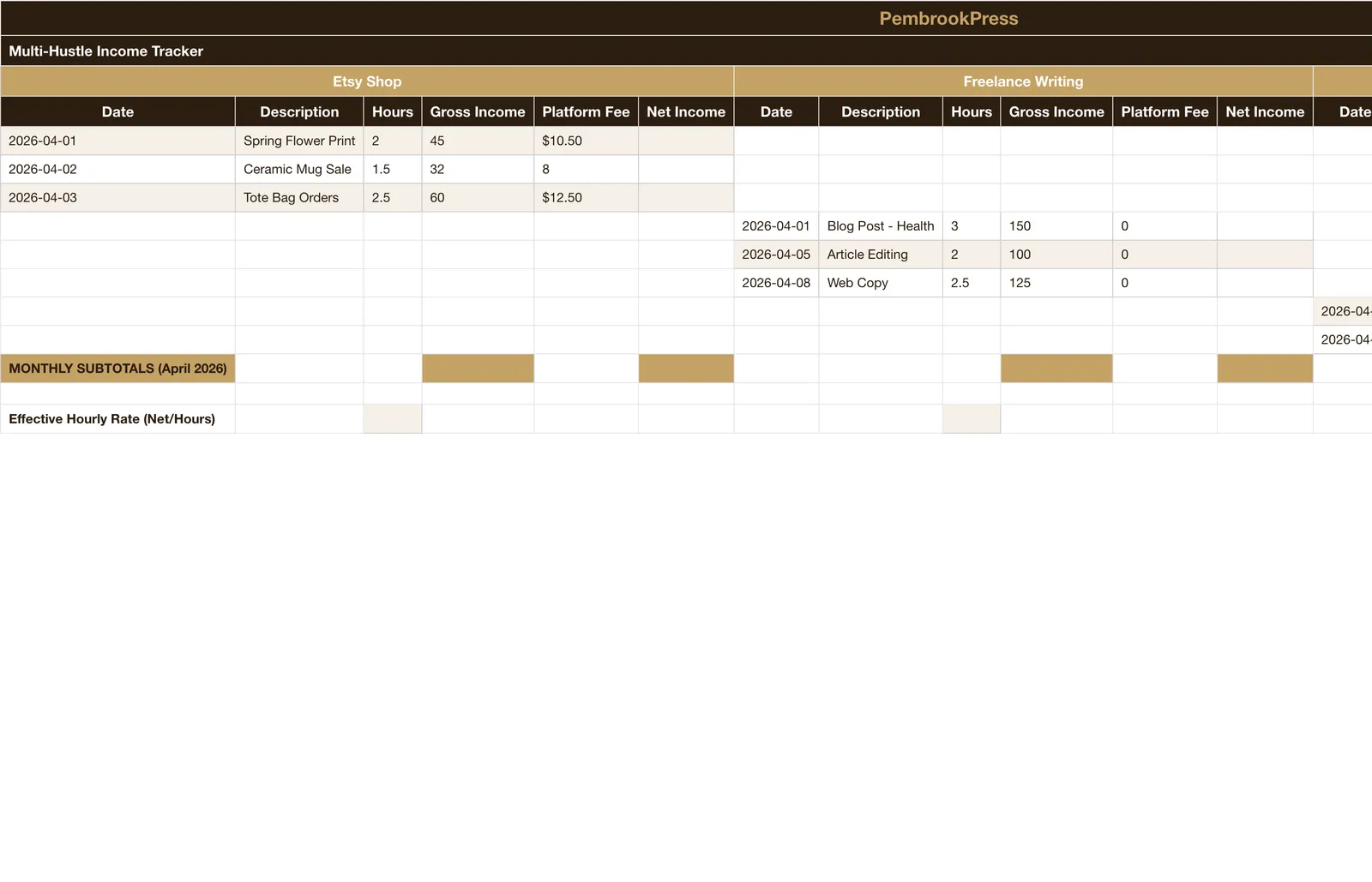Select the Etsy Gross Income subtotal cell
The height and width of the screenshot is (882, 1372).
(x=478, y=368)
